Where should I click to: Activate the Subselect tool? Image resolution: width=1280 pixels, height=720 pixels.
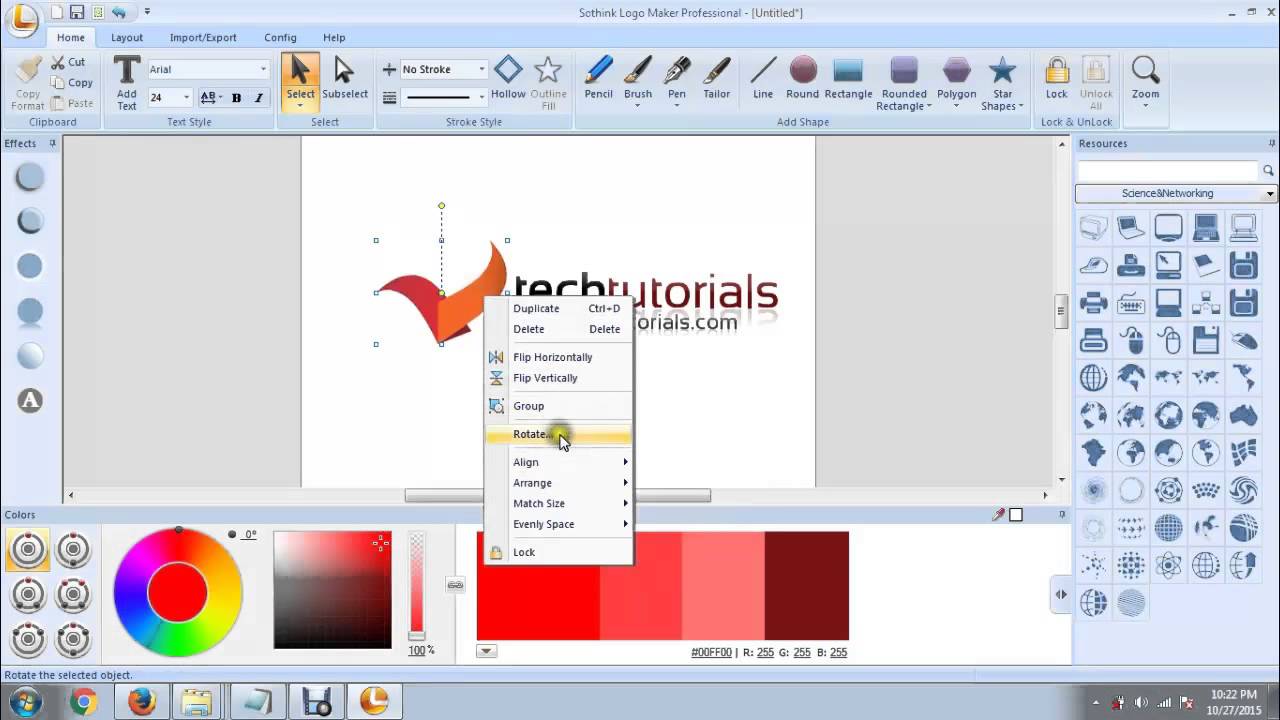[345, 78]
